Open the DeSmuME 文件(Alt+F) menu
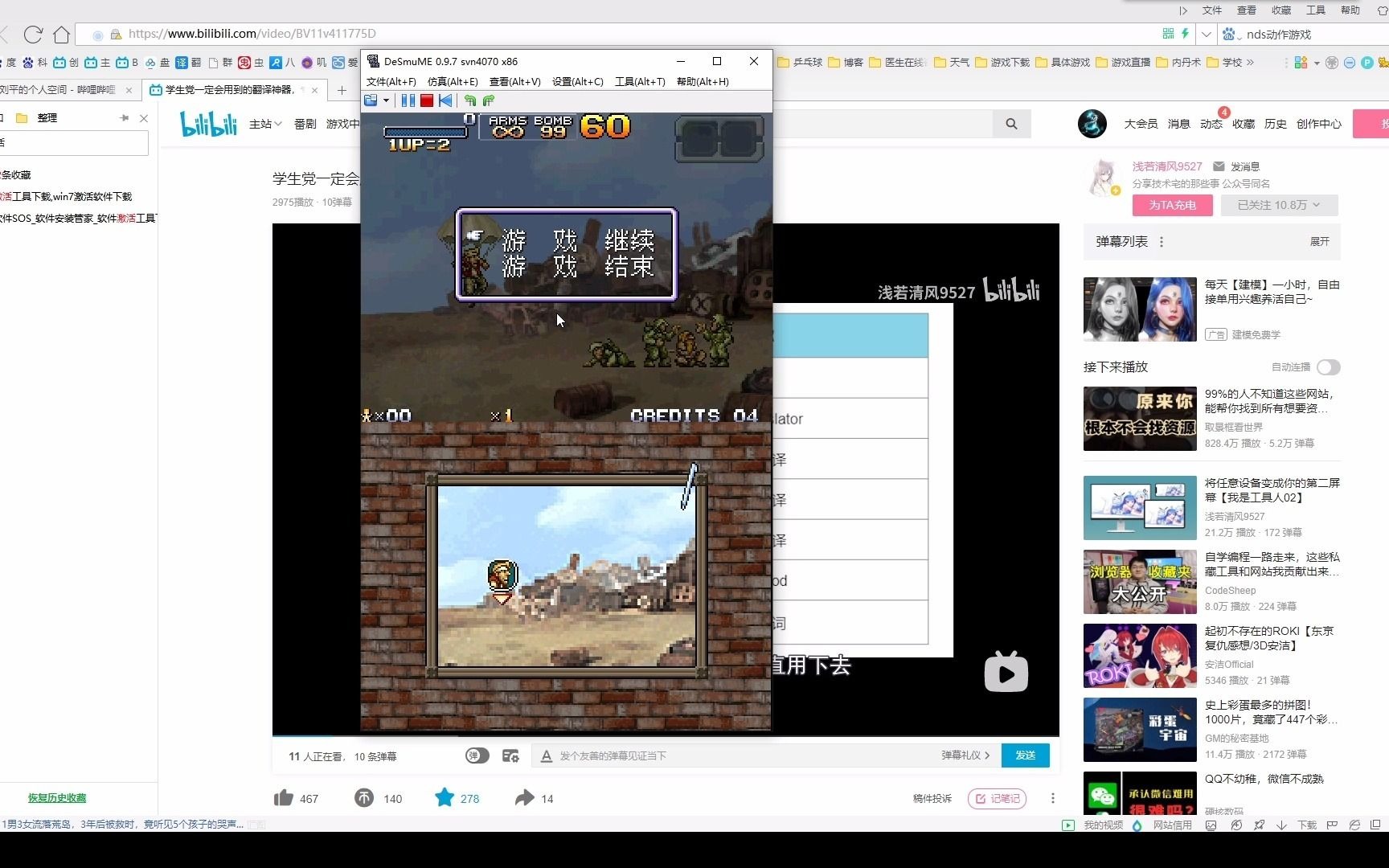 tap(391, 81)
